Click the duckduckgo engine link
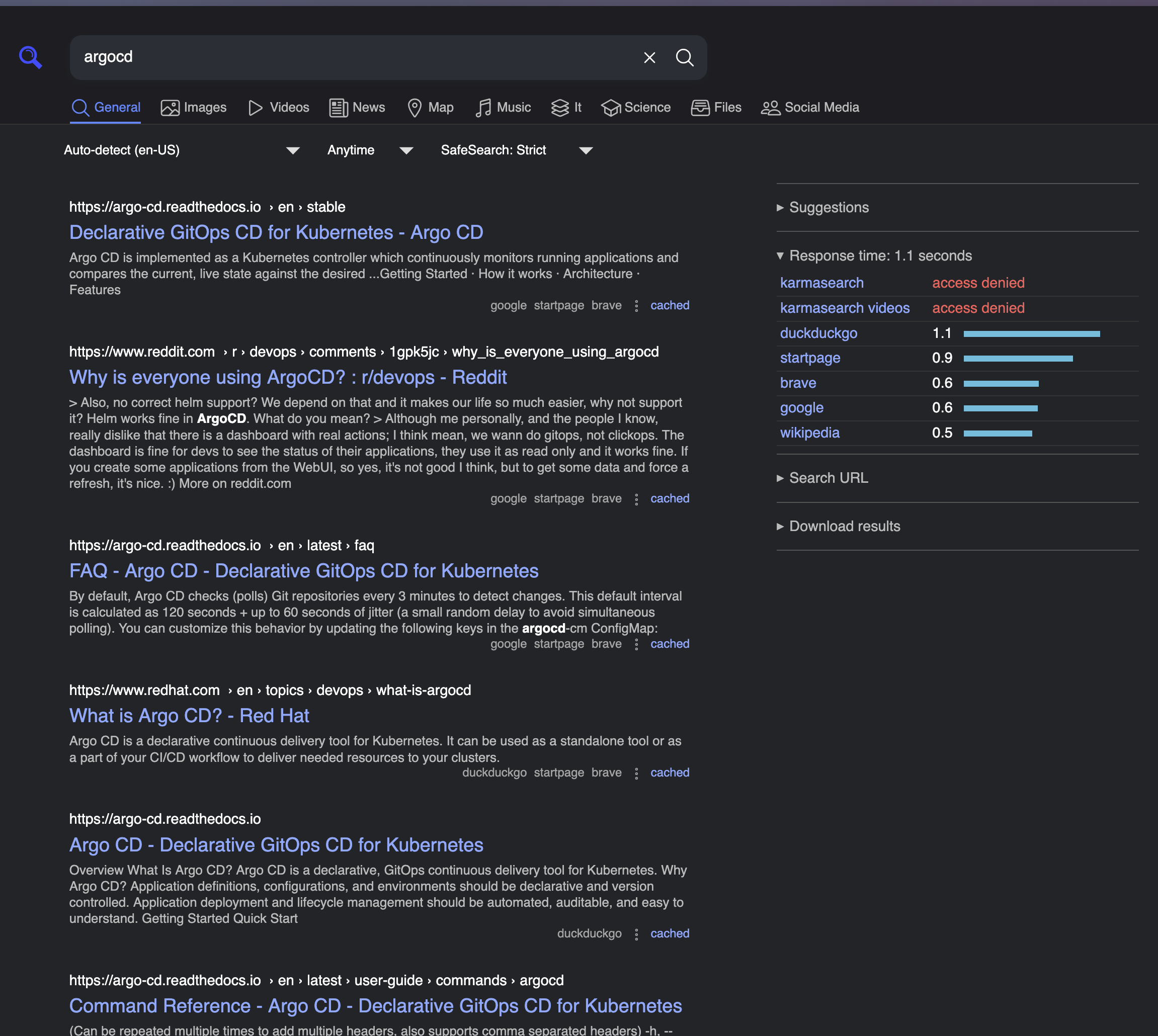1158x1036 pixels. coord(818,333)
